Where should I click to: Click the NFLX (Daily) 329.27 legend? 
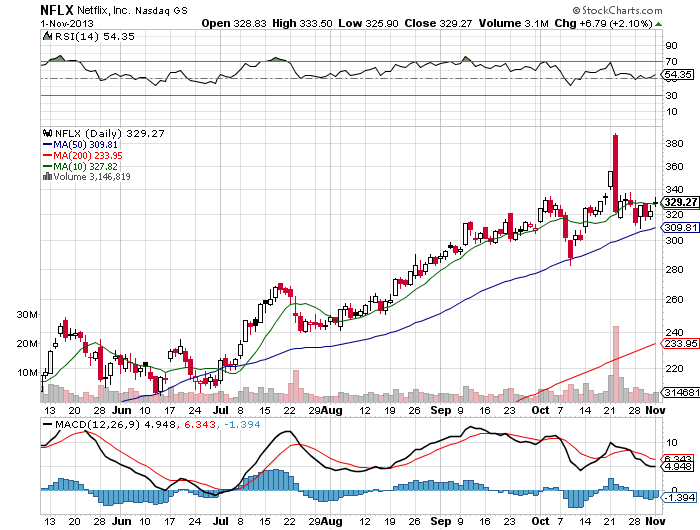(x=110, y=133)
